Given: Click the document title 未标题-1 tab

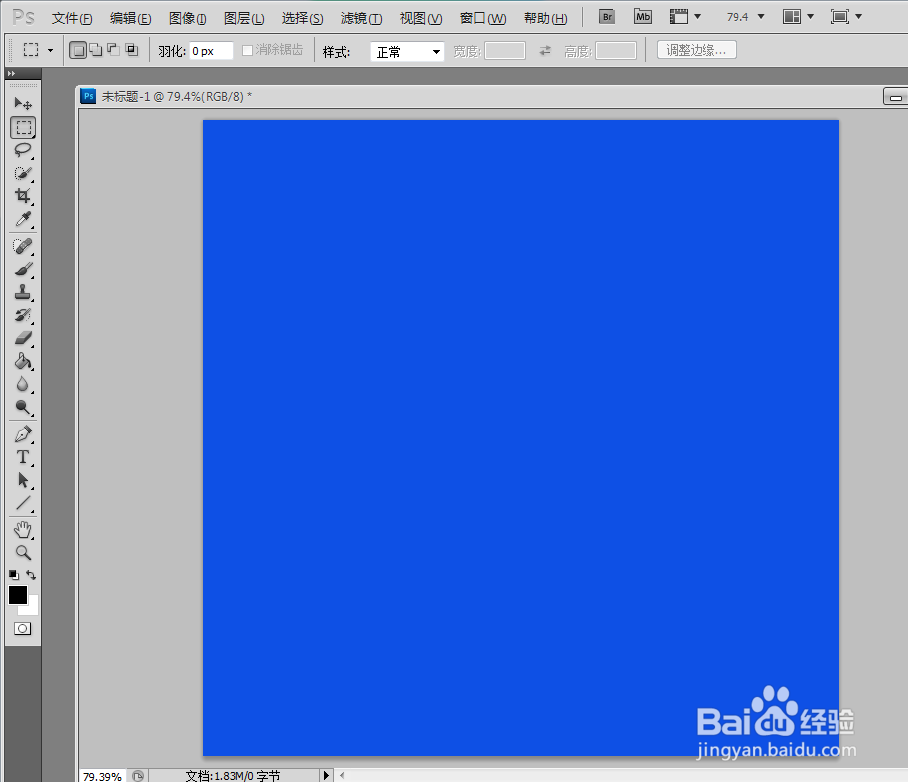Looking at the screenshot, I should 177,97.
